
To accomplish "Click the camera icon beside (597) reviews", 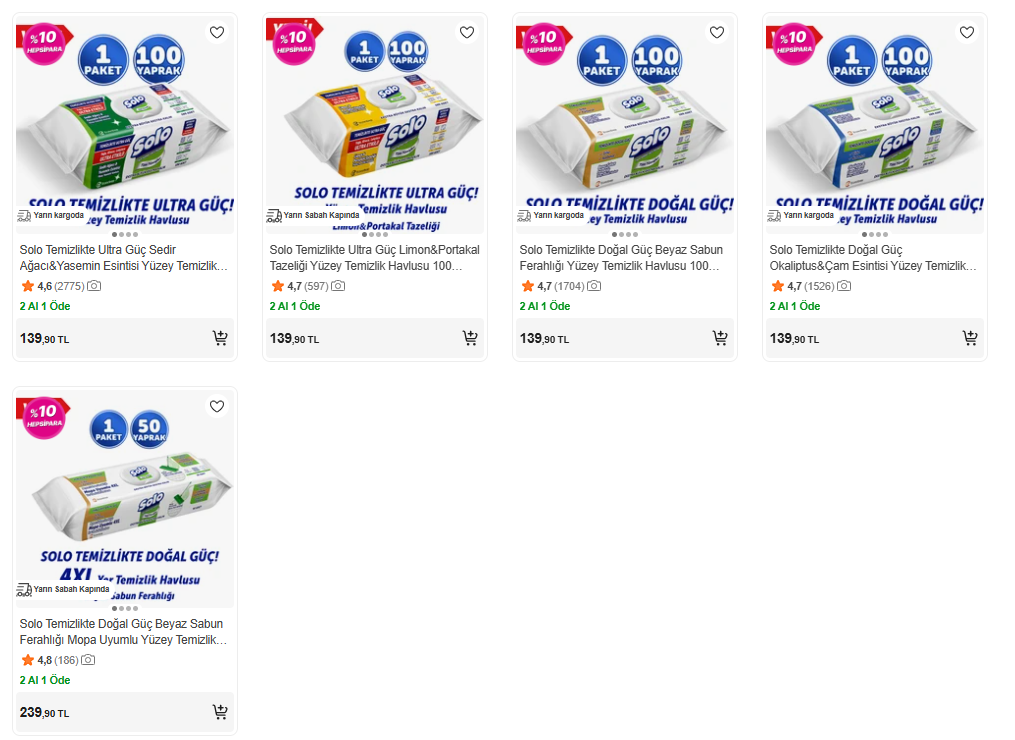I will (x=338, y=286).
